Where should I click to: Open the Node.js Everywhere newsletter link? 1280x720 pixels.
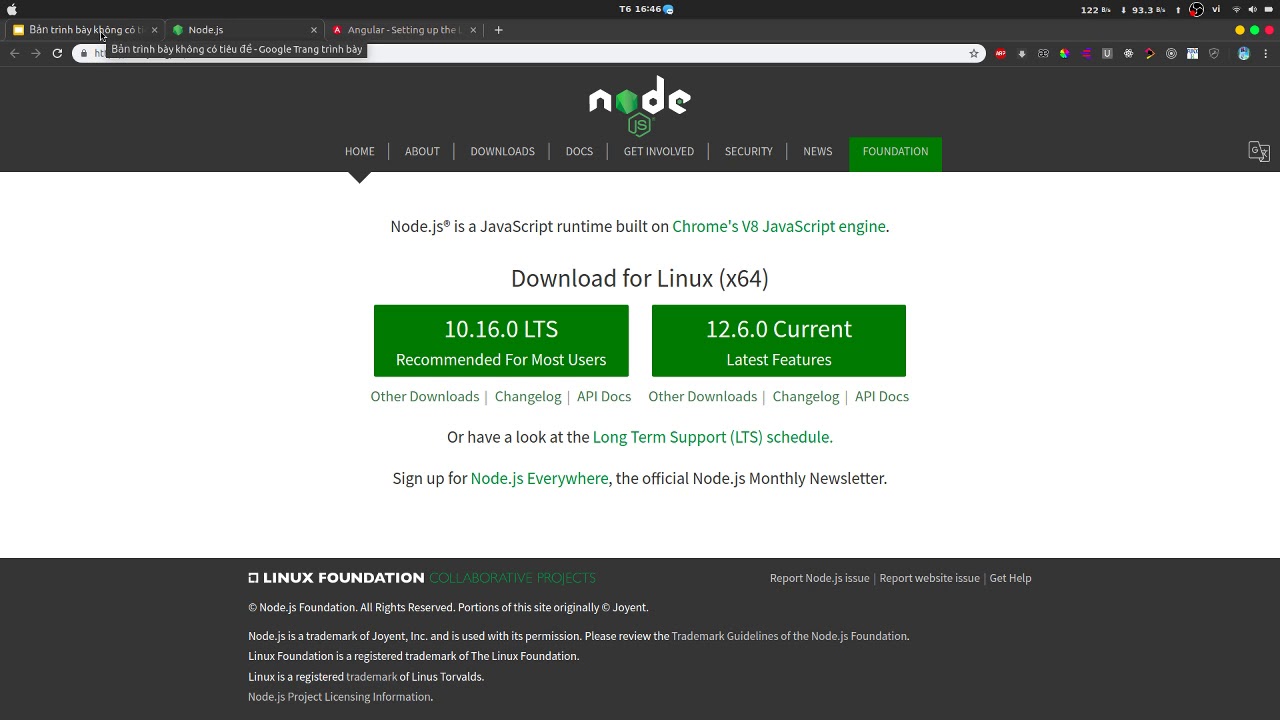point(539,478)
